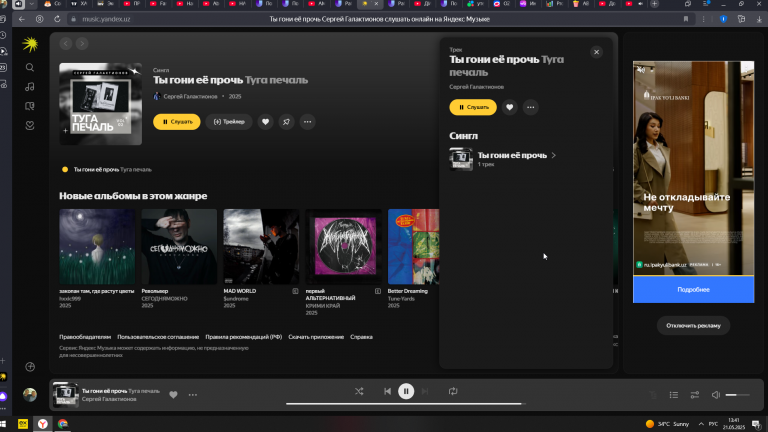The width and height of the screenshot is (768, 432).
Task: Open the Windows Start menu
Action: tap(3, 424)
